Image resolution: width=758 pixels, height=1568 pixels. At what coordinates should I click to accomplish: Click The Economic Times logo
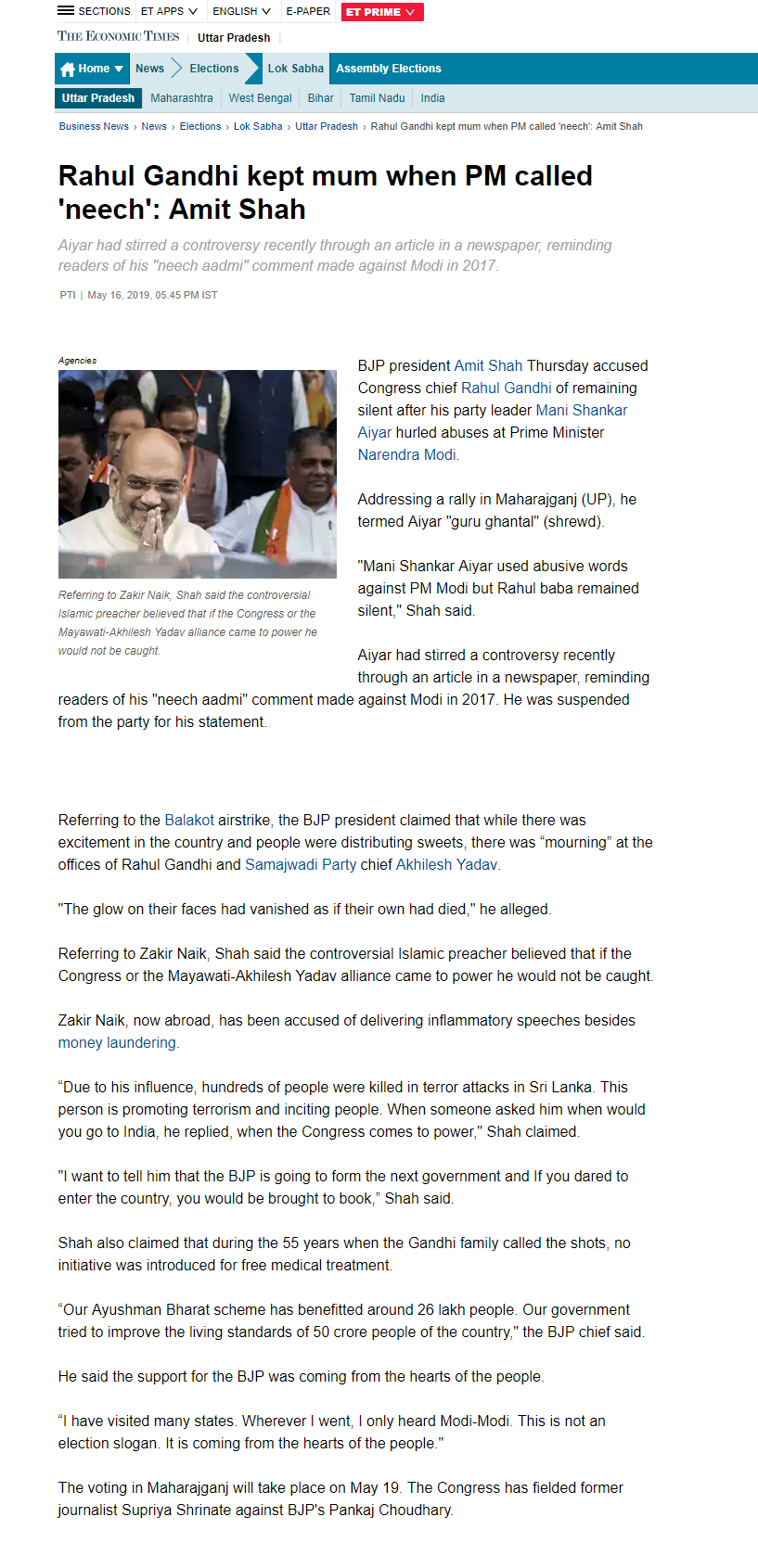[119, 36]
